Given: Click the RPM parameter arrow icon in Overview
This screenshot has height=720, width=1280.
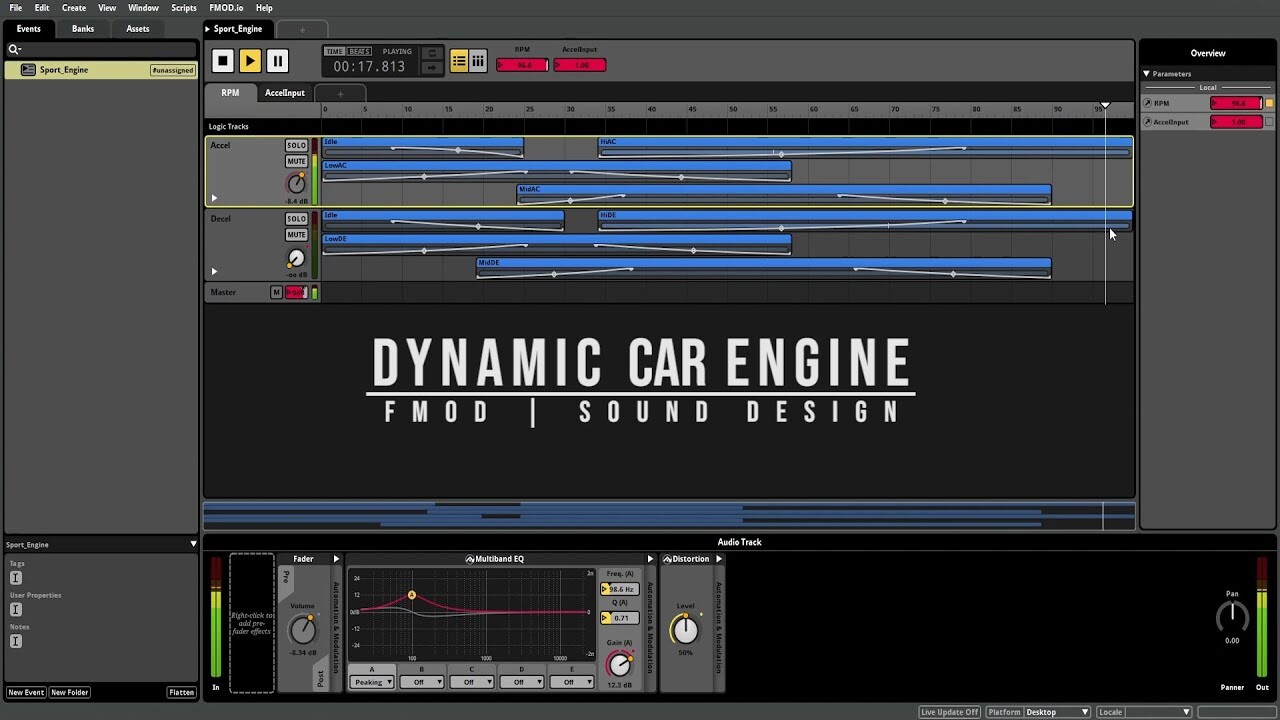Looking at the screenshot, I should tap(1148, 102).
